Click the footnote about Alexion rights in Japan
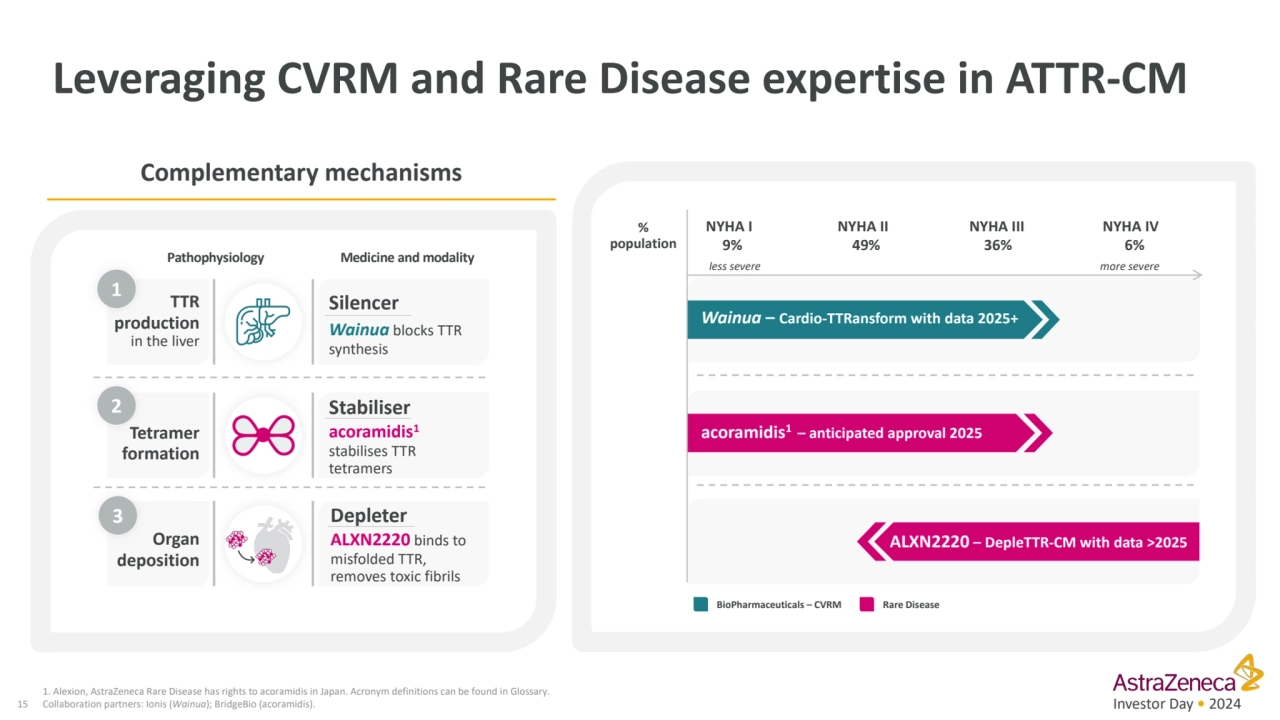The width and height of the screenshot is (1280, 720). click(296, 692)
